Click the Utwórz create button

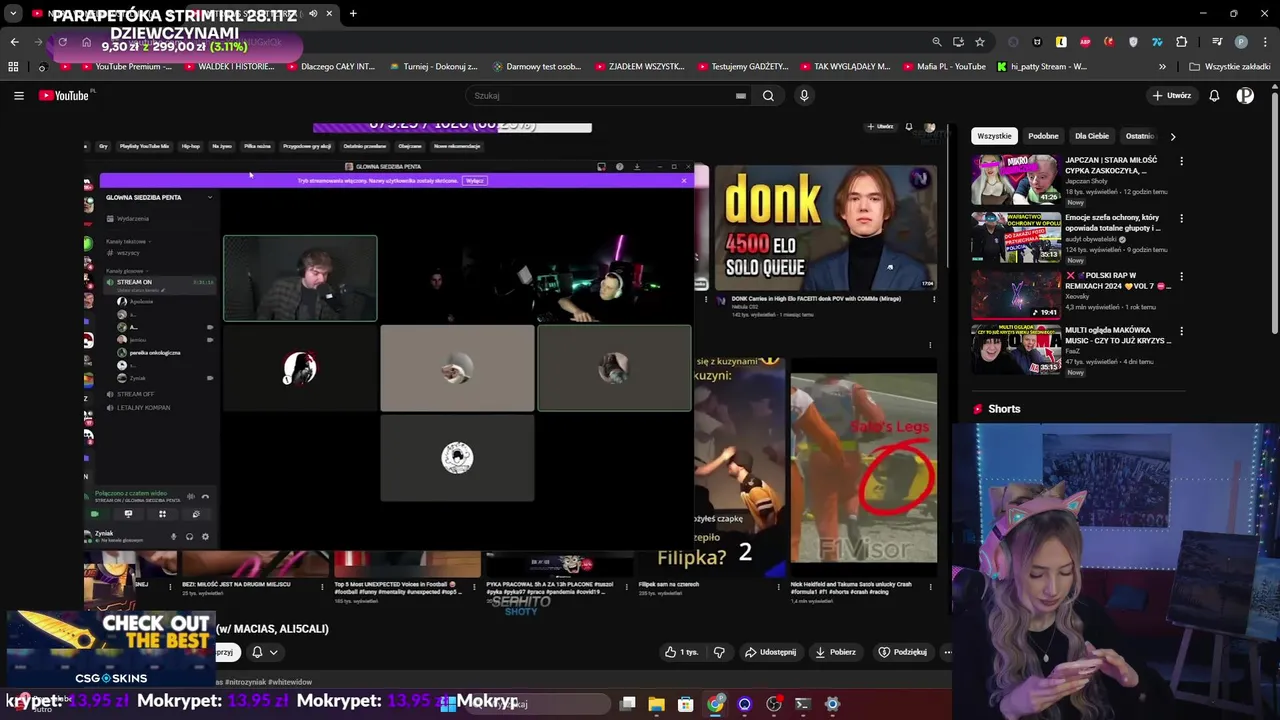pyautogui.click(x=1171, y=96)
